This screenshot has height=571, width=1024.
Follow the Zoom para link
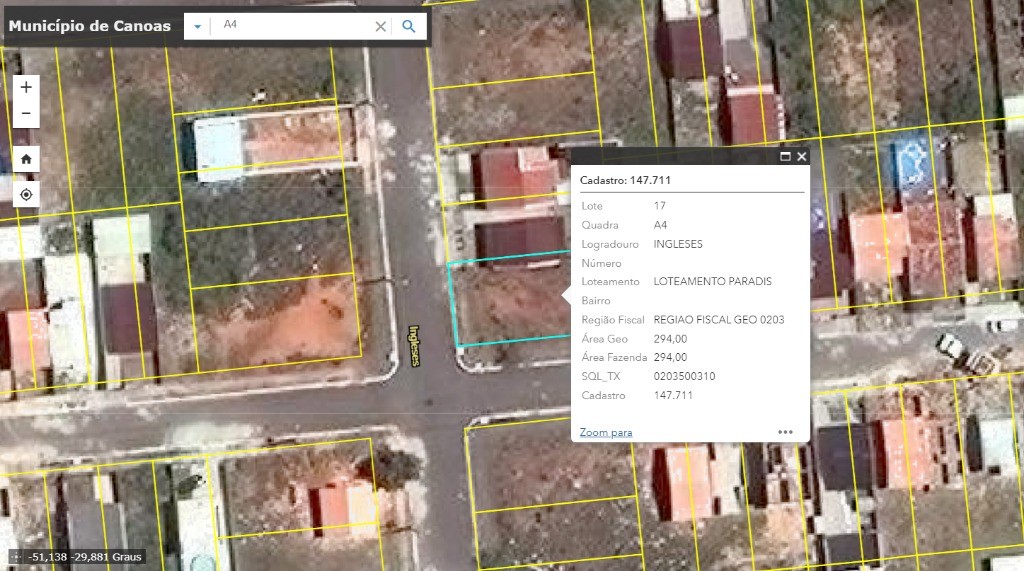tap(605, 432)
